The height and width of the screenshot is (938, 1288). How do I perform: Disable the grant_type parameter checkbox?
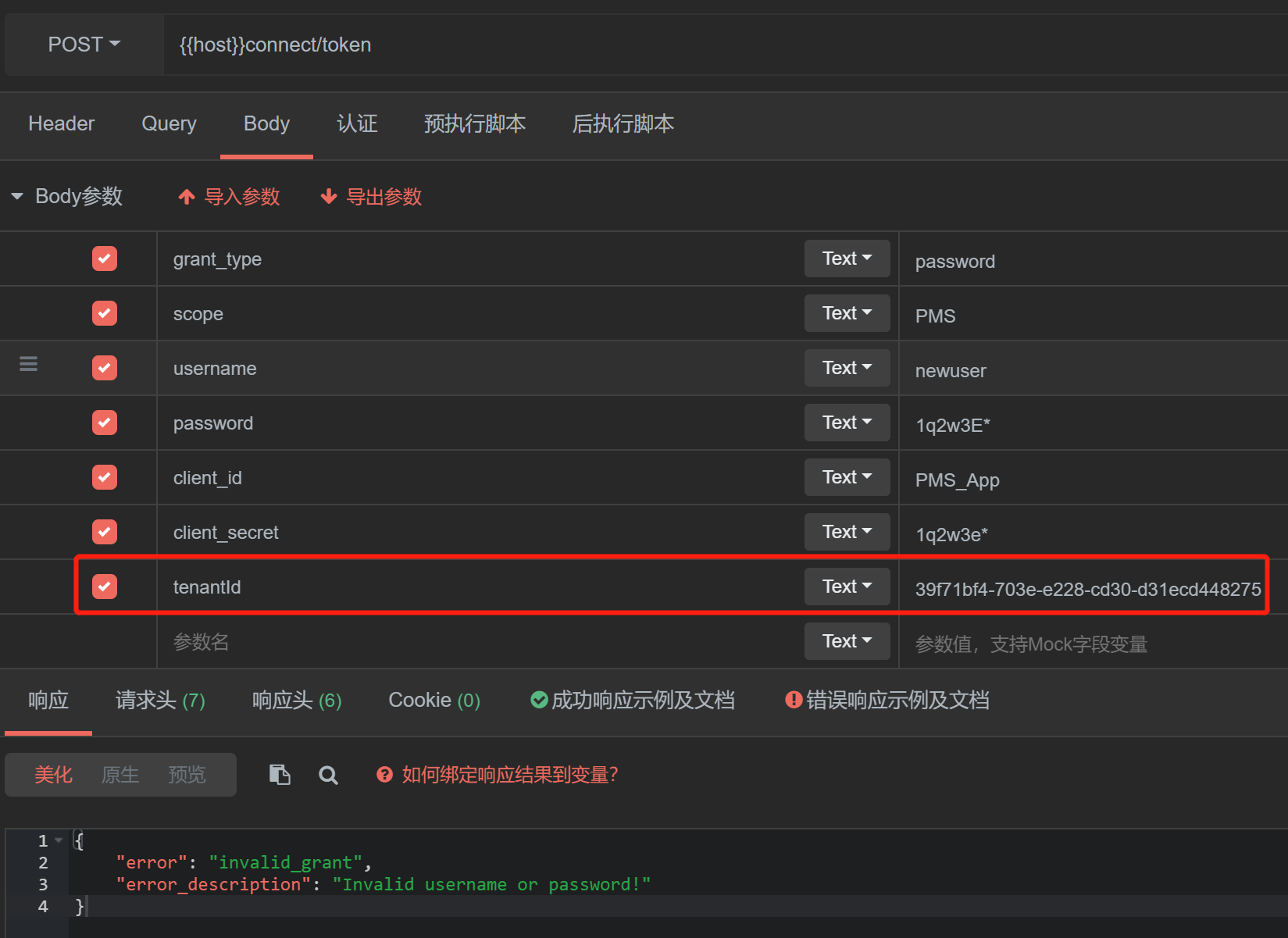pos(104,259)
